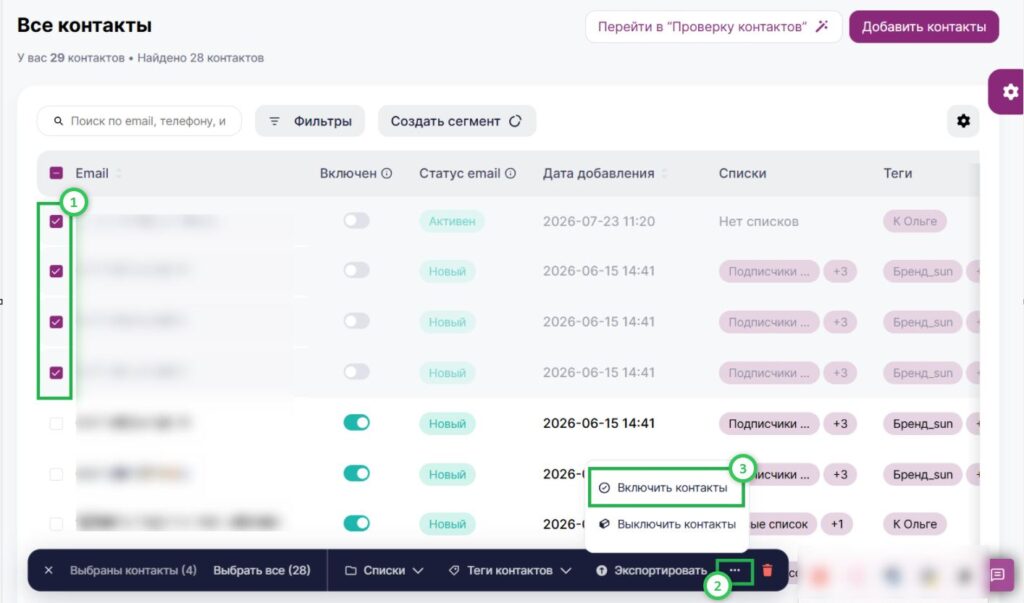Click Экспортировать in bottom bar
Screen dimensions: 1024x603
click(651, 570)
